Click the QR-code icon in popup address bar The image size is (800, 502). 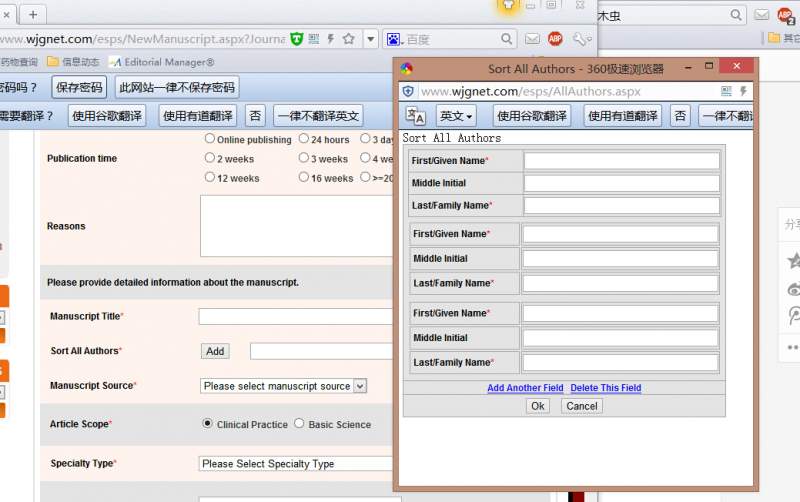(726, 91)
